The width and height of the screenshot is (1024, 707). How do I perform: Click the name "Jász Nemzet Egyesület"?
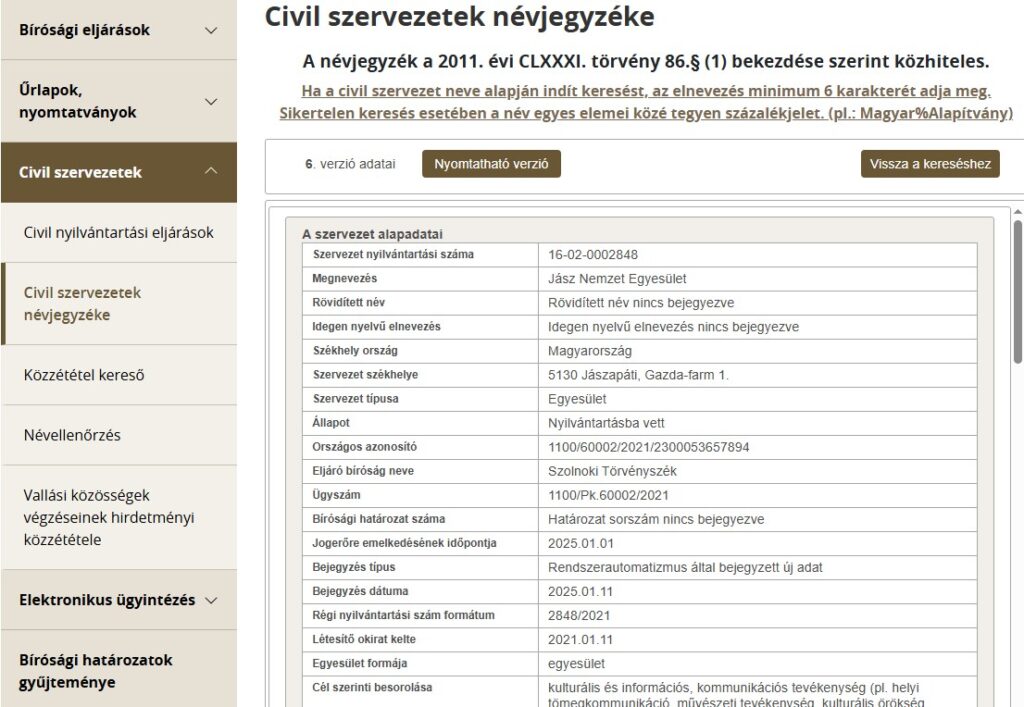pos(617,279)
